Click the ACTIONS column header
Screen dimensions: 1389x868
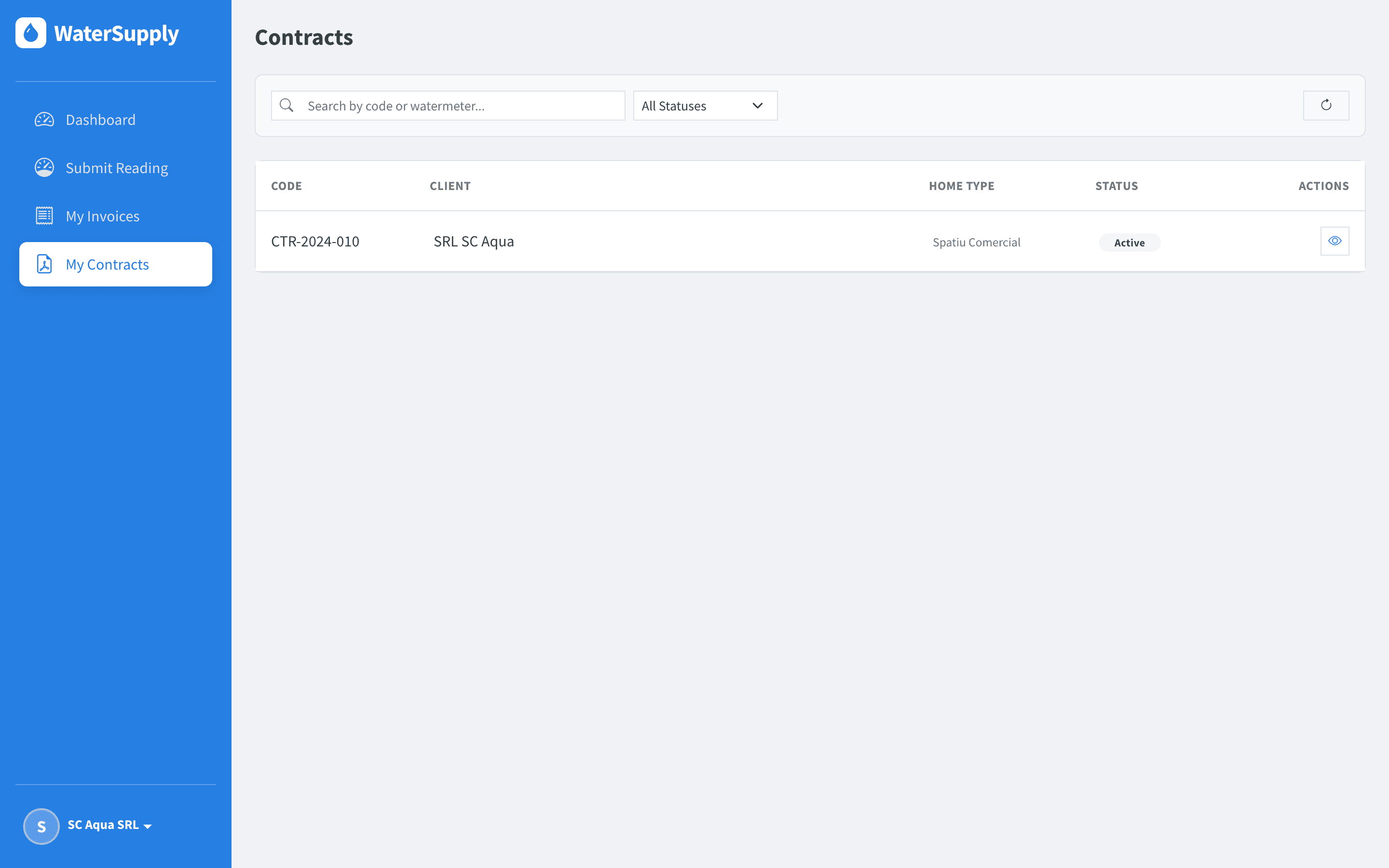pyautogui.click(x=1323, y=186)
